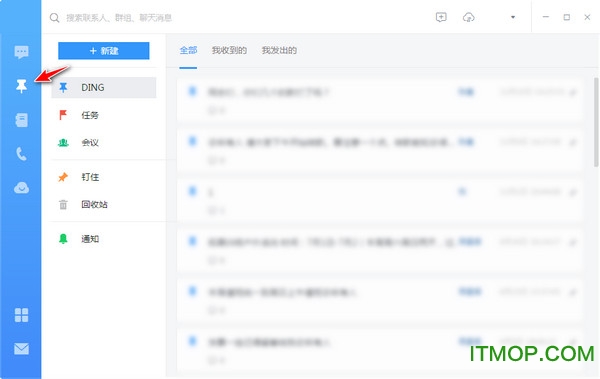Open the DING pin icon in sidebar
This screenshot has height=379, width=600.
click(21, 86)
